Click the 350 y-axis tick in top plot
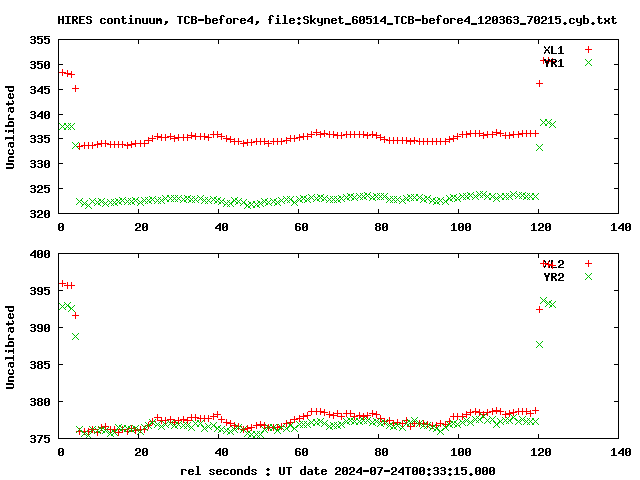640x480 pixels. coord(40,65)
